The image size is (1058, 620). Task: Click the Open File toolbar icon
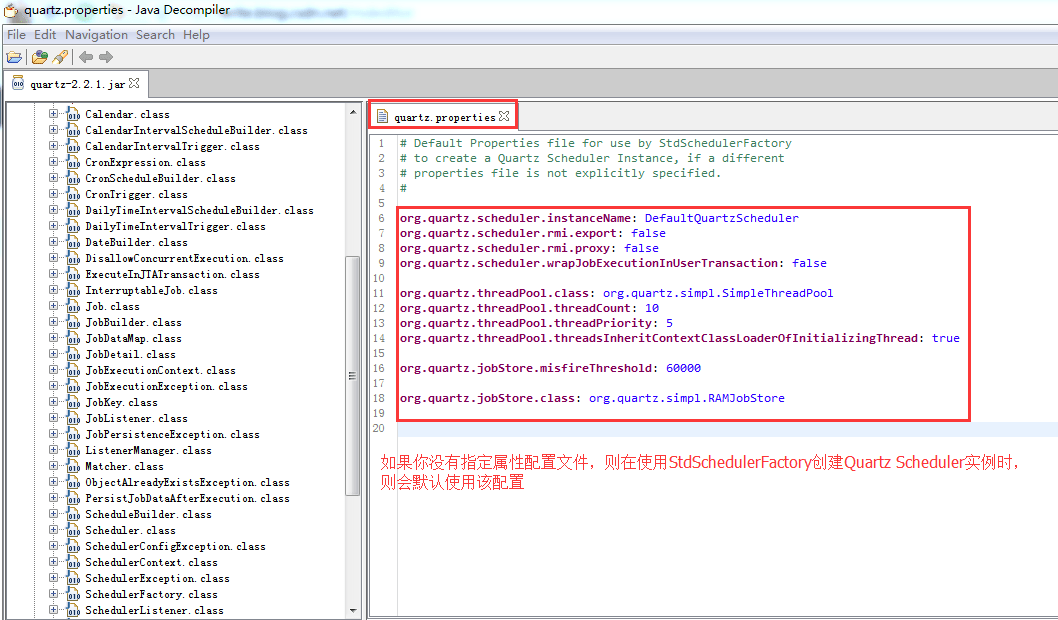(13, 57)
